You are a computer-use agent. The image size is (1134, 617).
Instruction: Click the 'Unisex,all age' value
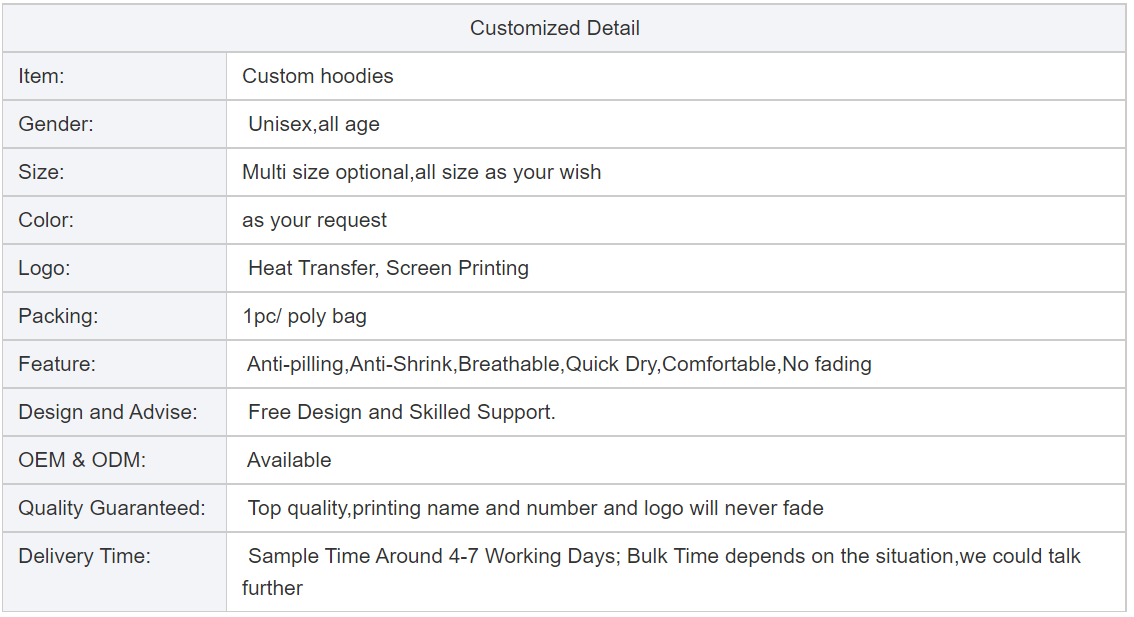pos(314,124)
